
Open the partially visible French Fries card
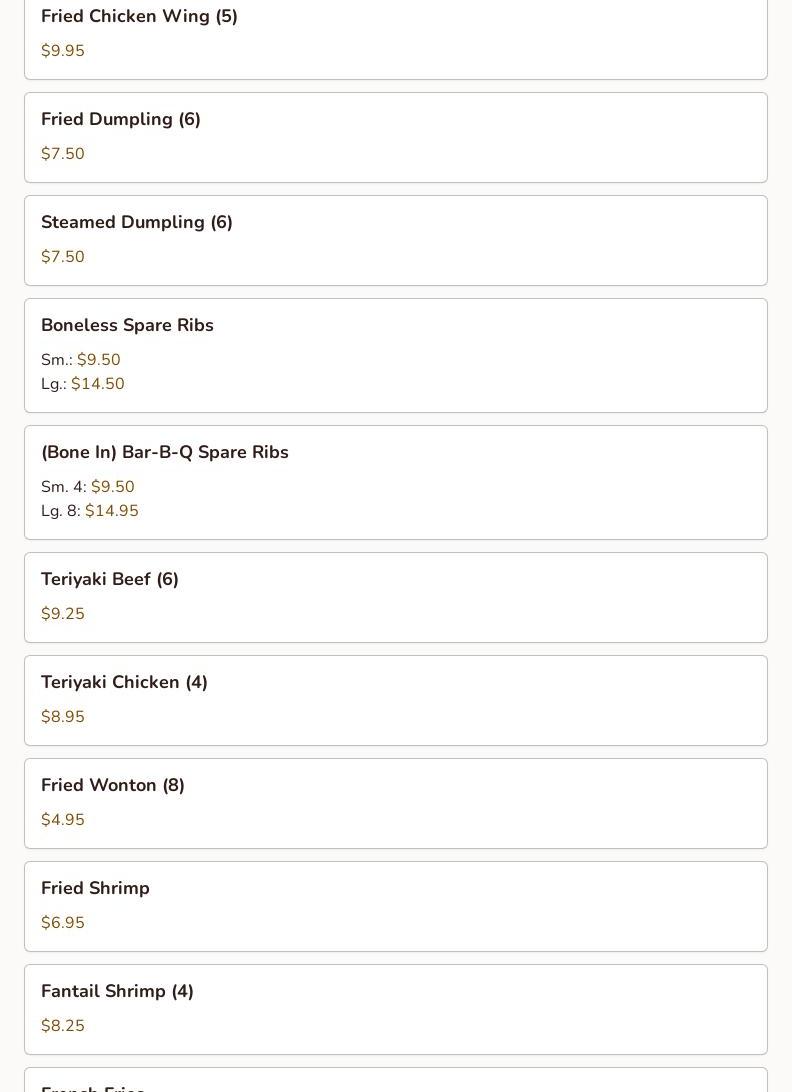click(396, 1080)
